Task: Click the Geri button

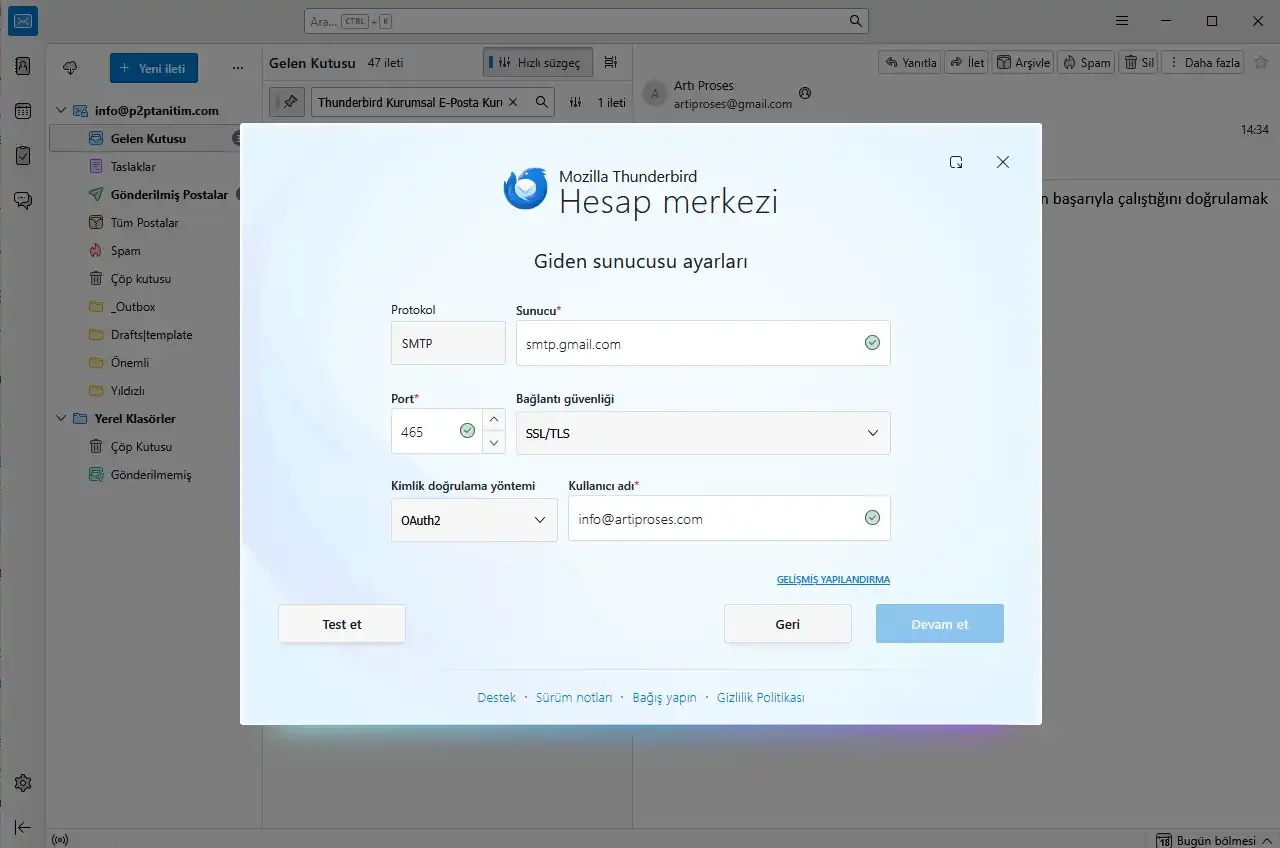Action: [788, 624]
